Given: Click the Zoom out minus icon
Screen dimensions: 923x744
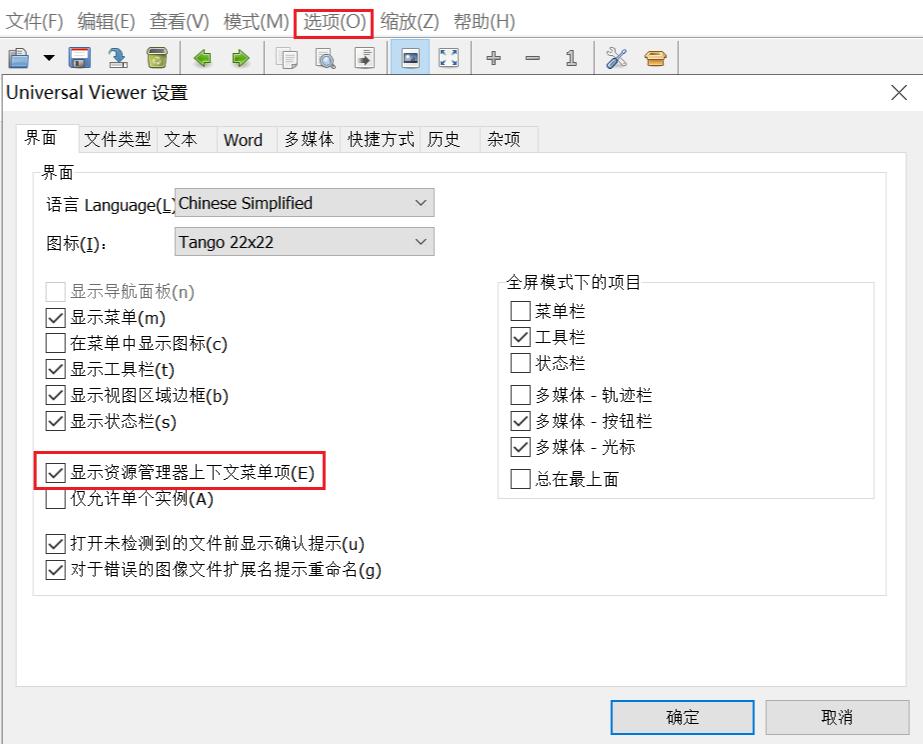Looking at the screenshot, I should [533, 58].
